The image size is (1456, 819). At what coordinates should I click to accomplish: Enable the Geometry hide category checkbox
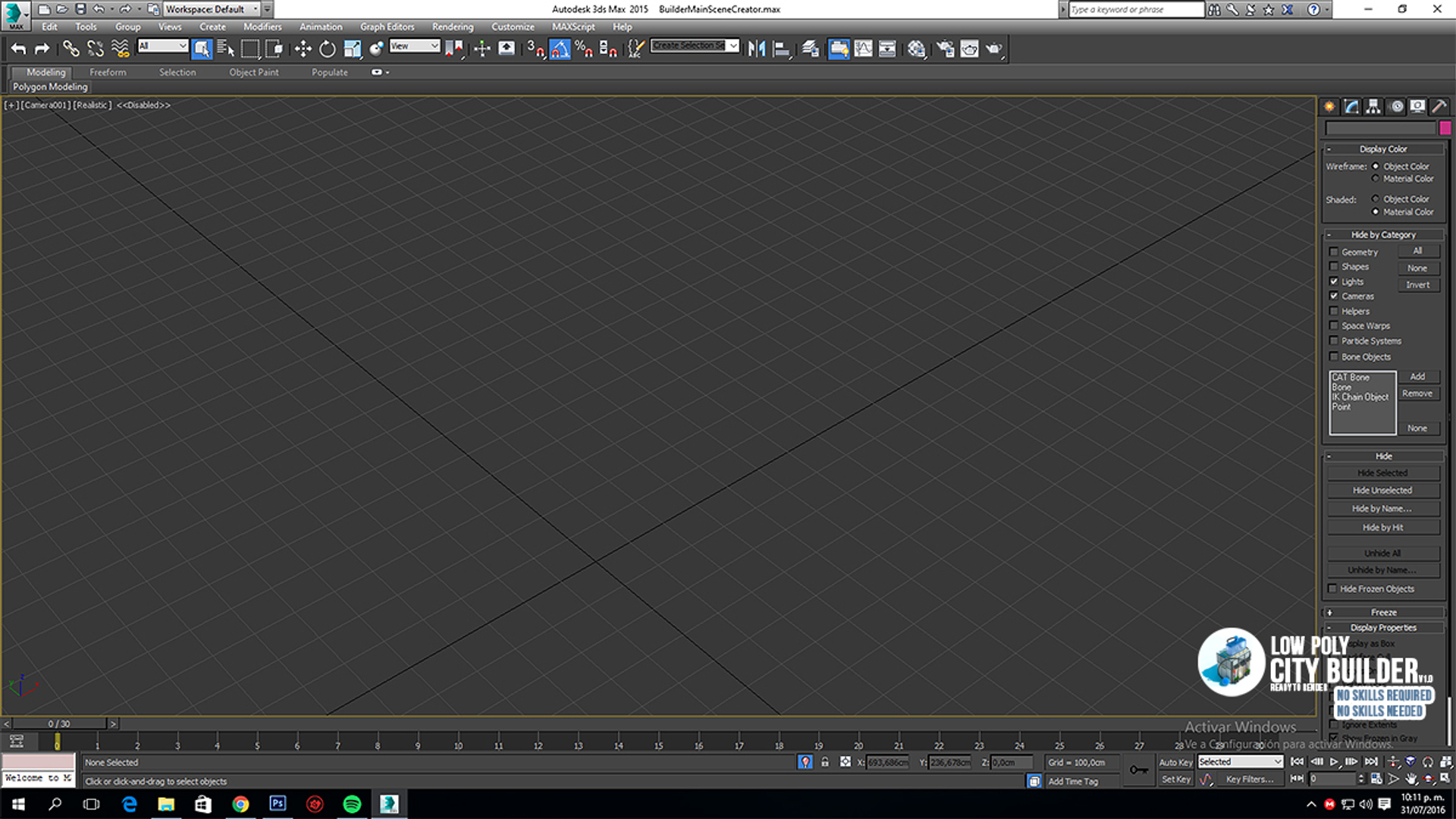pyautogui.click(x=1334, y=252)
